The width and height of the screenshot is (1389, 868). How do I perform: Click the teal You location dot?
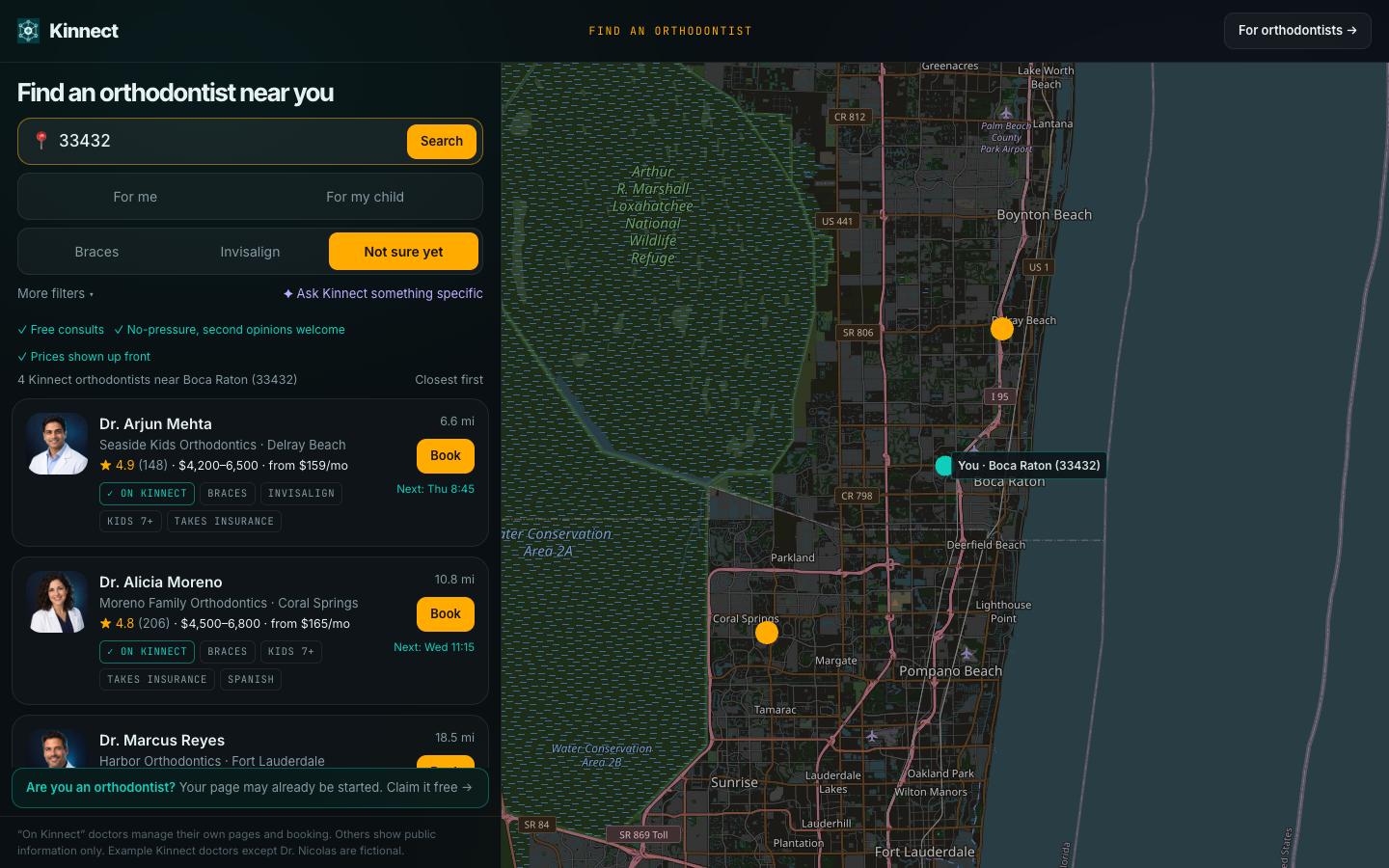pyautogui.click(x=943, y=466)
